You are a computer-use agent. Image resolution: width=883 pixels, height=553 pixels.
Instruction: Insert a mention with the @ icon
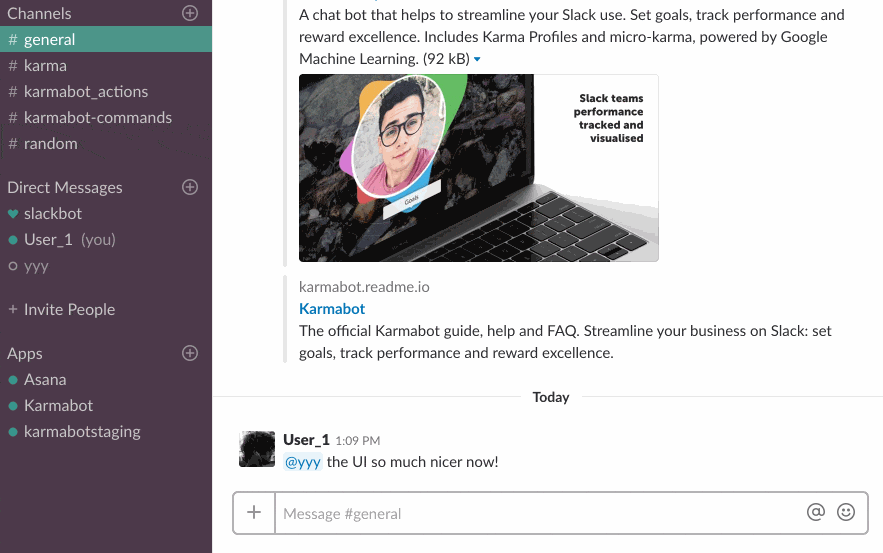click(x=815, y=512)
